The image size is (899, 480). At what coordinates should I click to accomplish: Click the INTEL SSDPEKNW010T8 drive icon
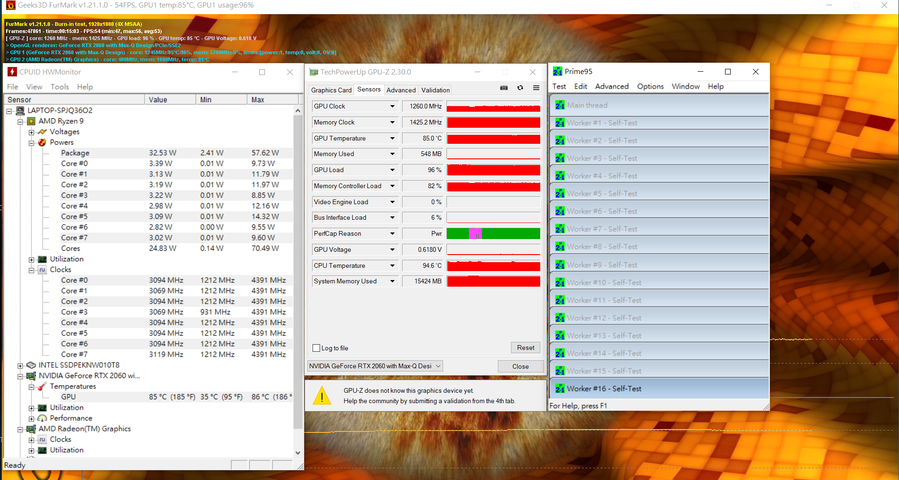[32, 365]
